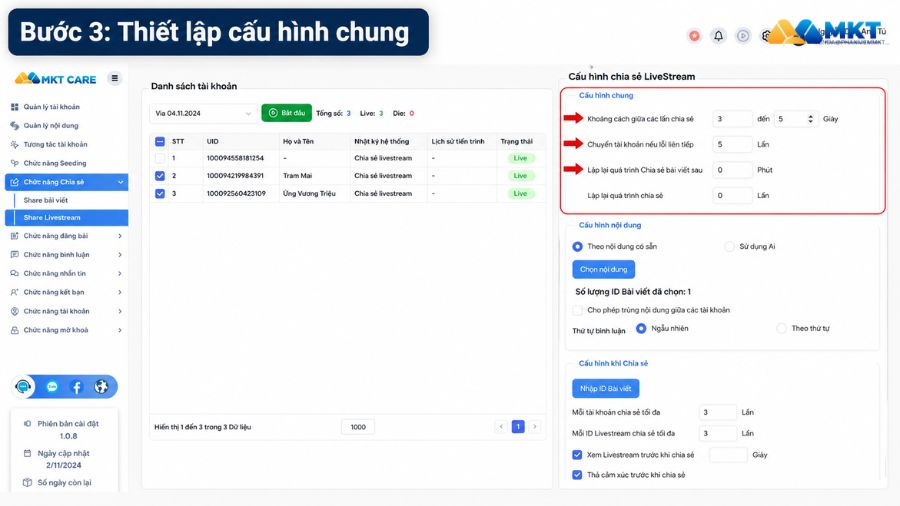Uncheck the Tram Mai row checkbox

tap(160, 176)
